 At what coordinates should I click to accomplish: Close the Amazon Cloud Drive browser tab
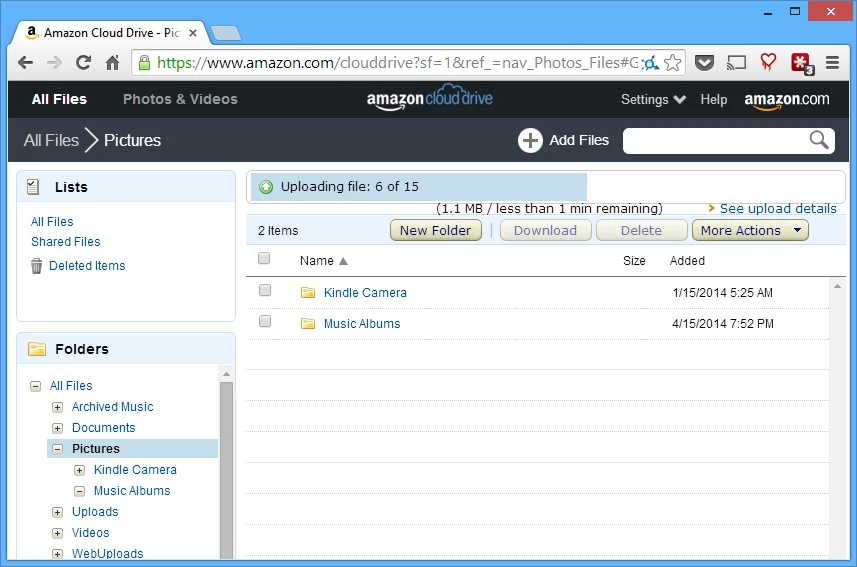(193, 33)
